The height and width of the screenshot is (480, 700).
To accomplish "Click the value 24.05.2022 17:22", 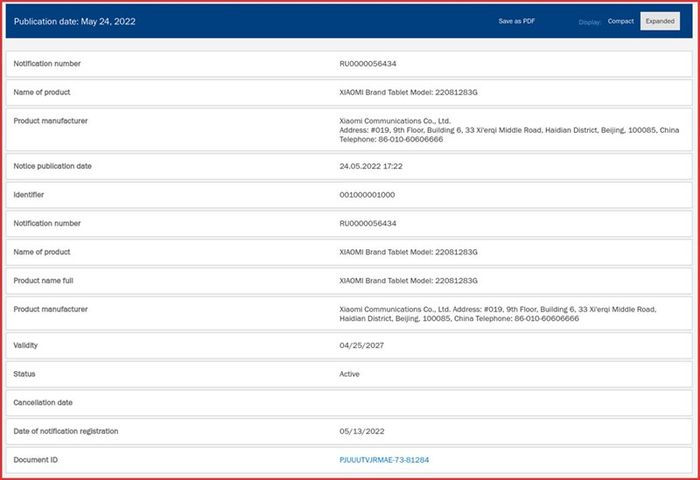I will [x=371, y=166].
